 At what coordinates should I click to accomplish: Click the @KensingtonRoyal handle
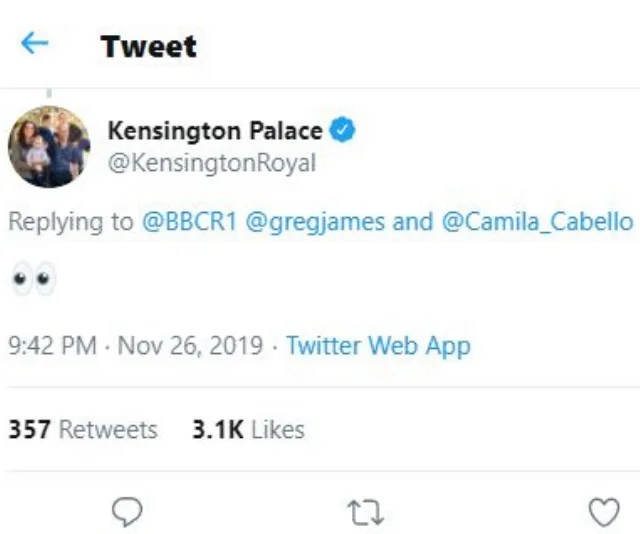211,163
